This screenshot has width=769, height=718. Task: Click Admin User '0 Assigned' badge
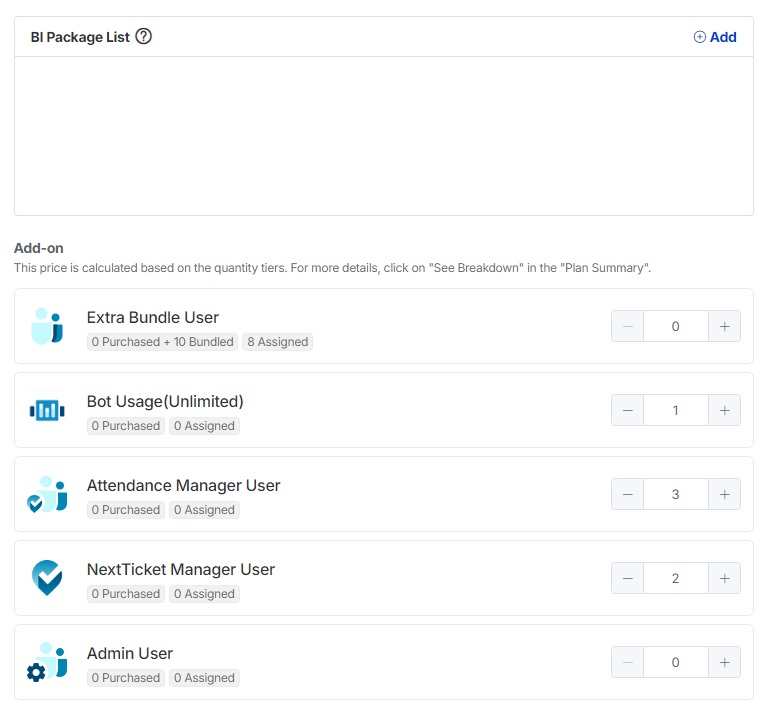point(204,677)
